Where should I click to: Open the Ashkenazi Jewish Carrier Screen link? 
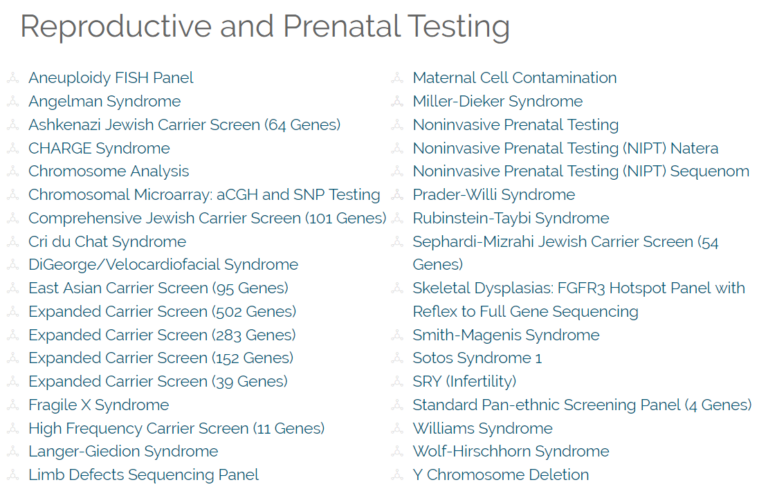[184, 125]
